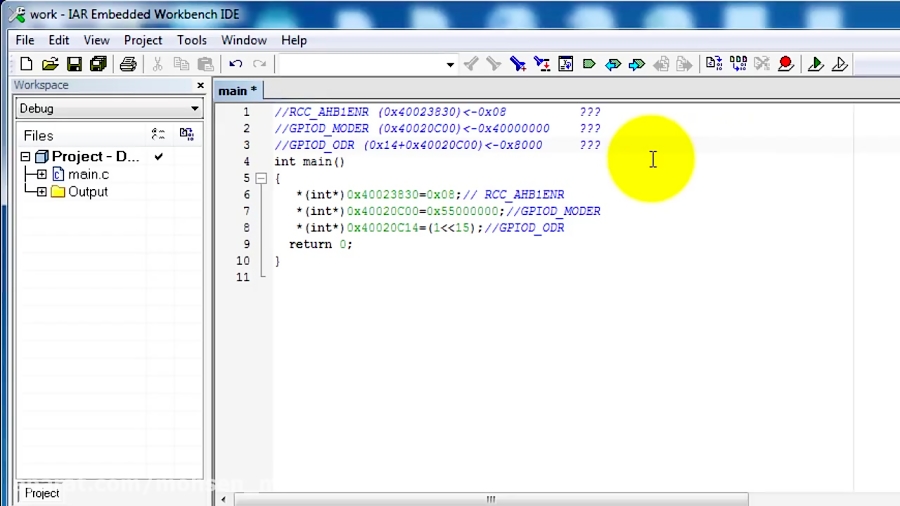Toggle breakpoint with red circle icon
The width and height of the screenshot is (900, 506).
pyautogui.click(x=786, y=64)
